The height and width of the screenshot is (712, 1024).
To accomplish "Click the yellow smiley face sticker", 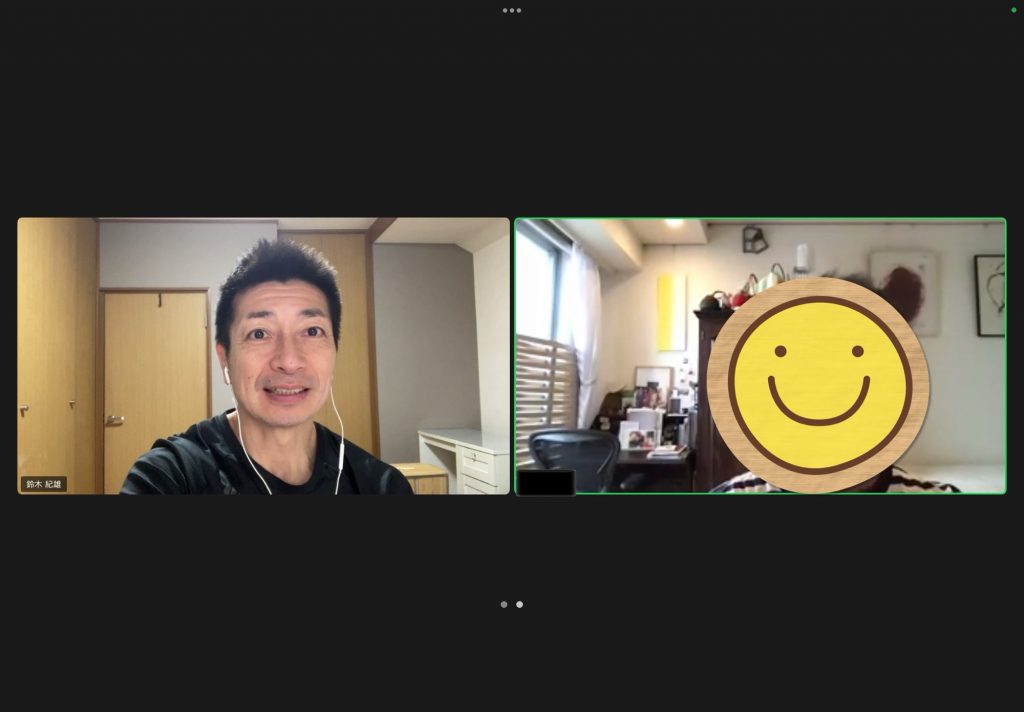I will pos(818,385).
